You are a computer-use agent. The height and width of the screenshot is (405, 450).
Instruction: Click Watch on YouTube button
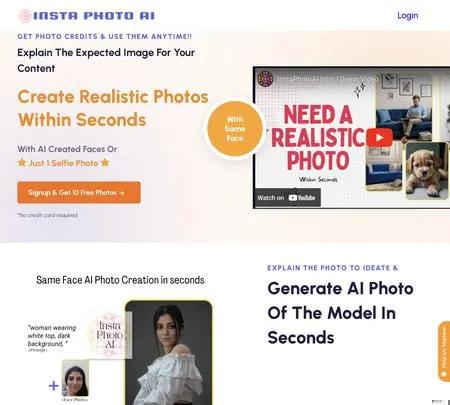287,198
